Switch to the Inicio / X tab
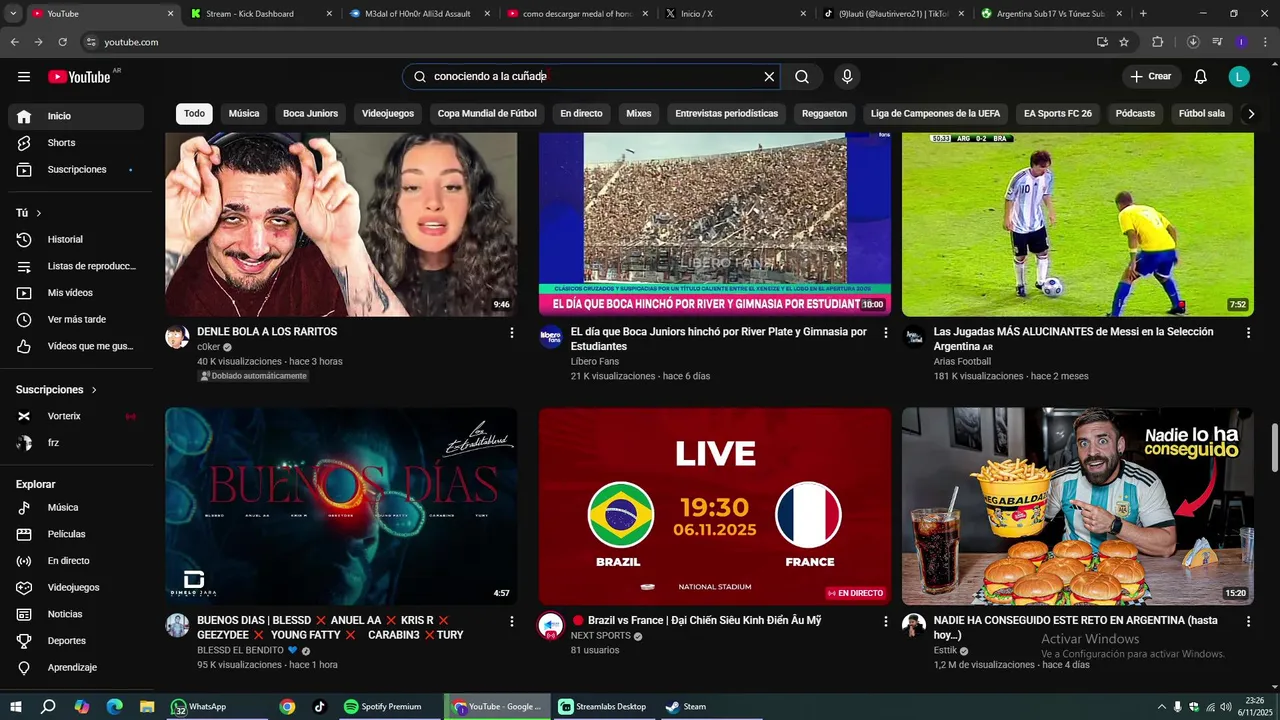Viewport: 1280px width, 720px height. tap(733, 14)
